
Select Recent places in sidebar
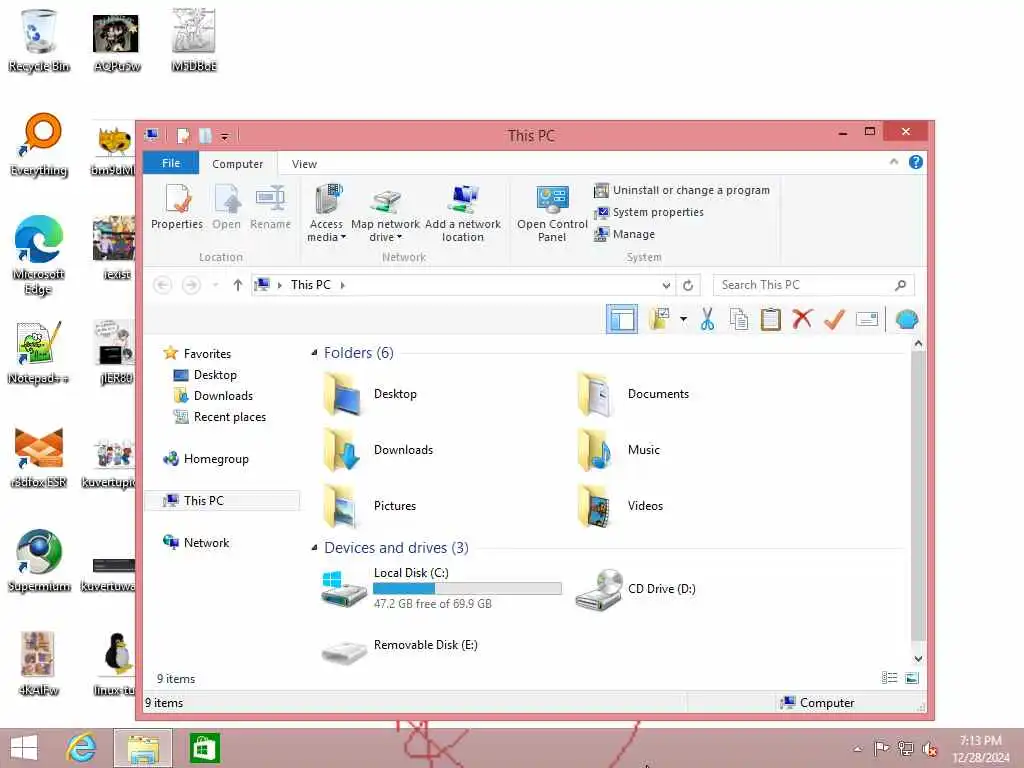tap(229, 417)
